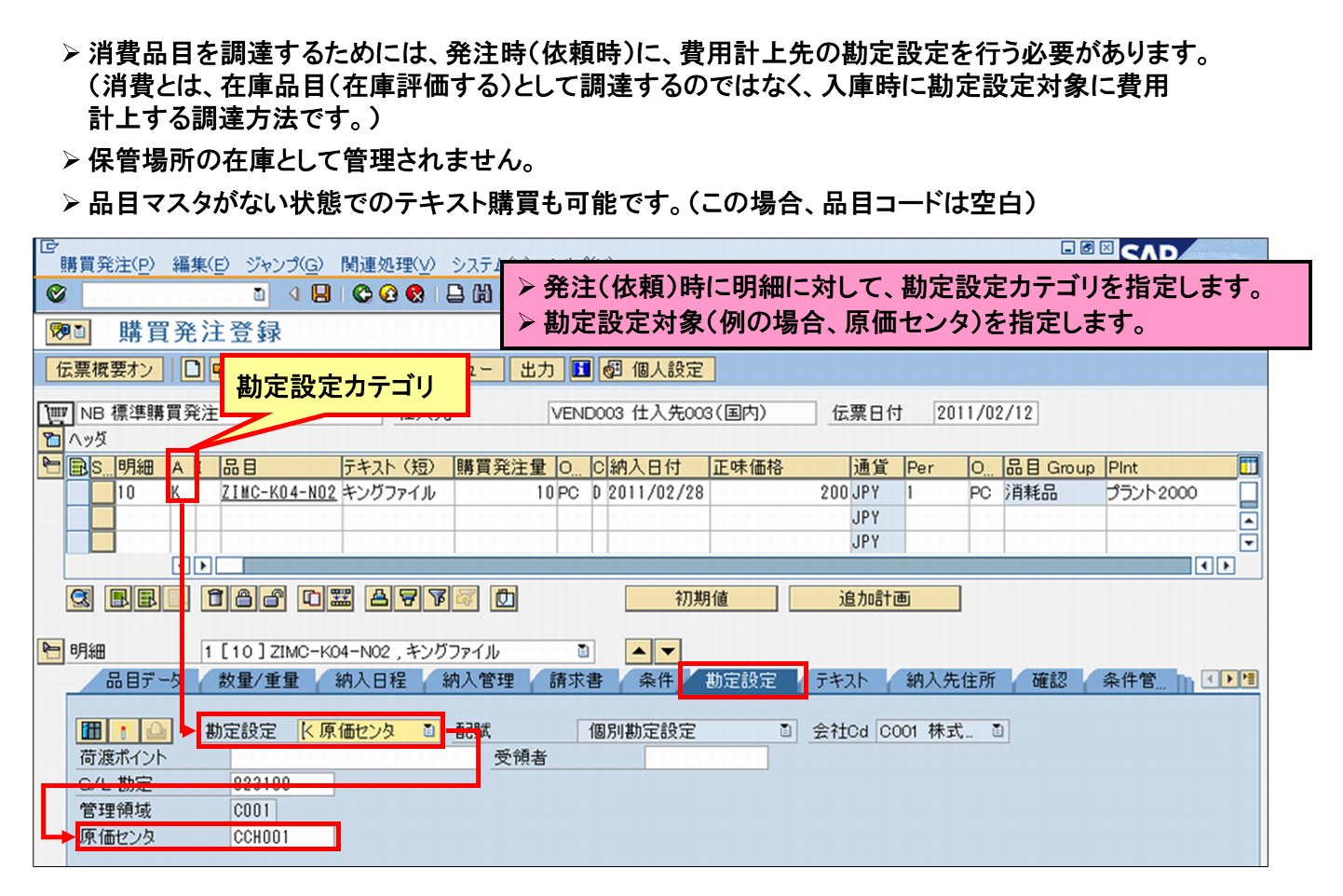This screenshot has height=896, width=1343.
Task: Click the trash icon to delete the item row
Action: [215, 598]
